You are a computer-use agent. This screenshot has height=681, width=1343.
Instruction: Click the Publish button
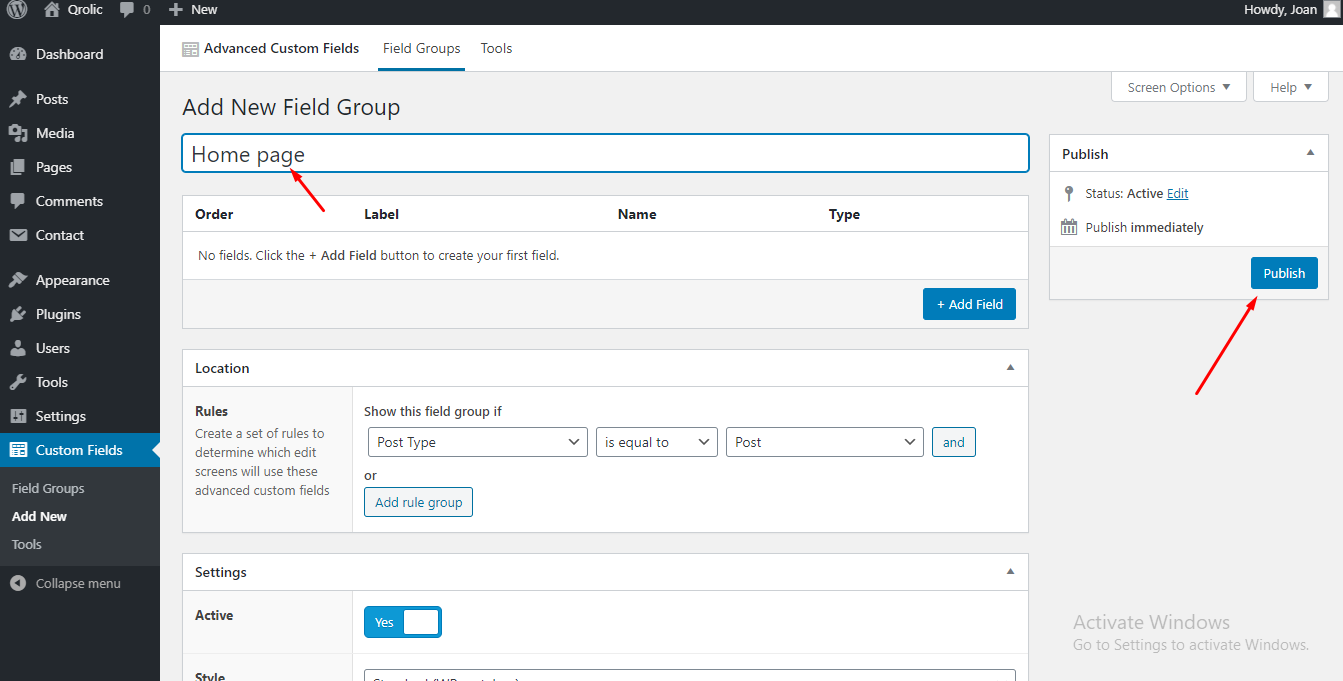[1284, 272]
